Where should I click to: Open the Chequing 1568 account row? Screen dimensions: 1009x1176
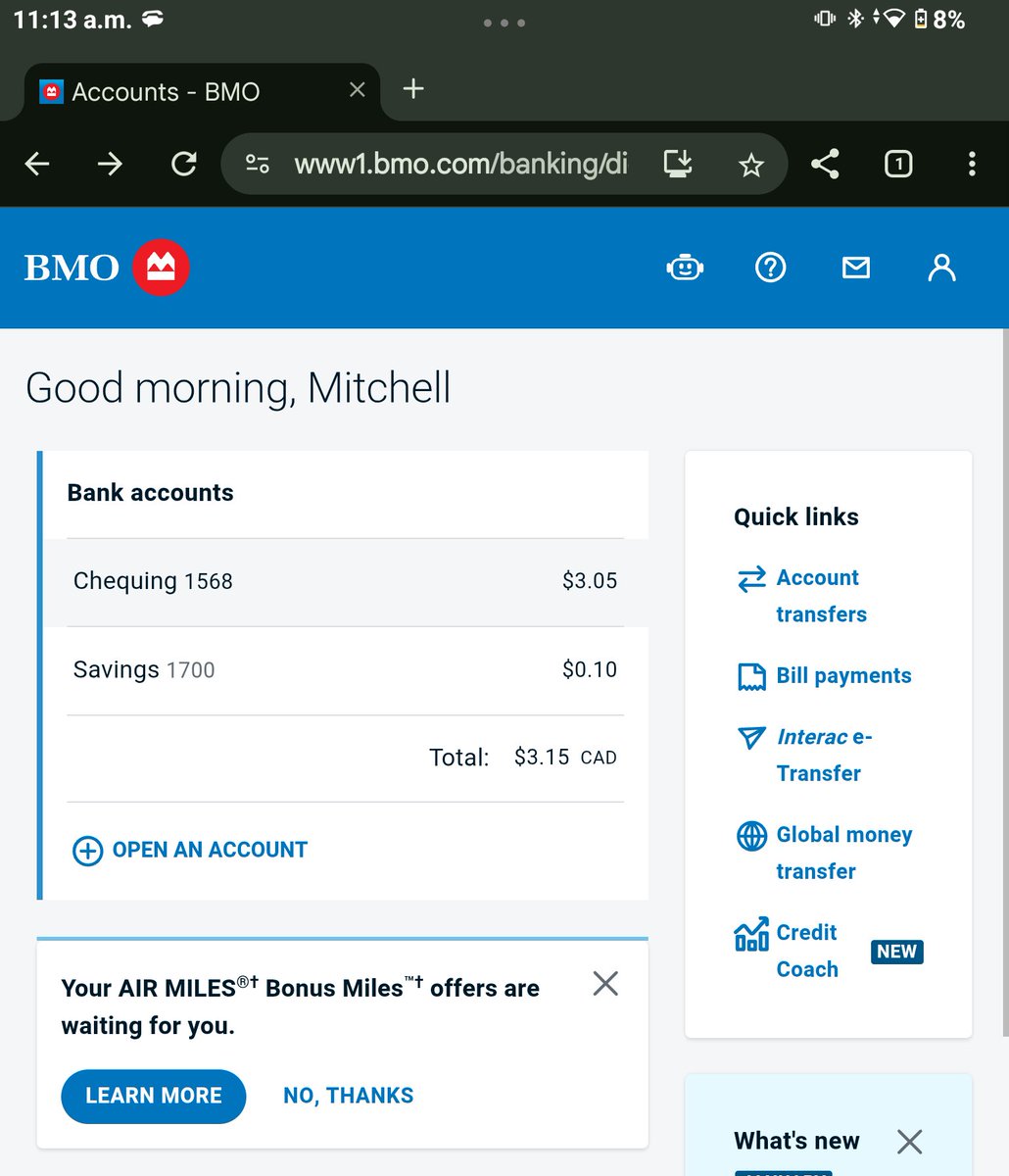[x=345, y=582]
